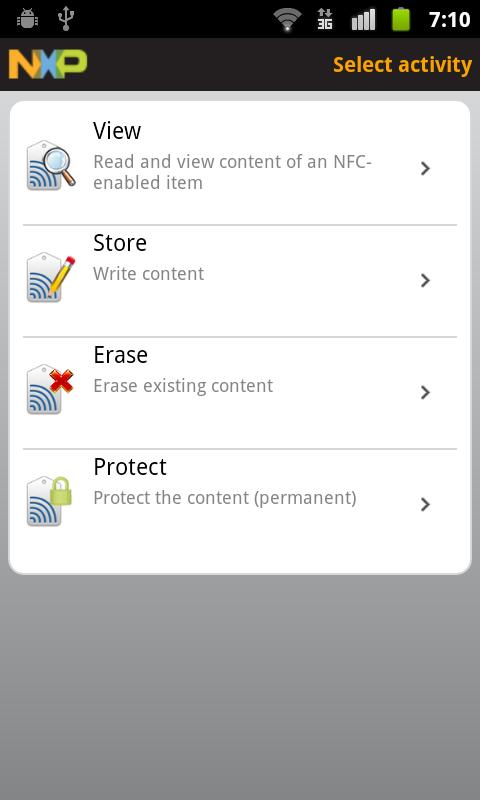This screenshot has width=480, height=800.
Task: Tap the 3G data transfer icon
Action: coord(325,19)
